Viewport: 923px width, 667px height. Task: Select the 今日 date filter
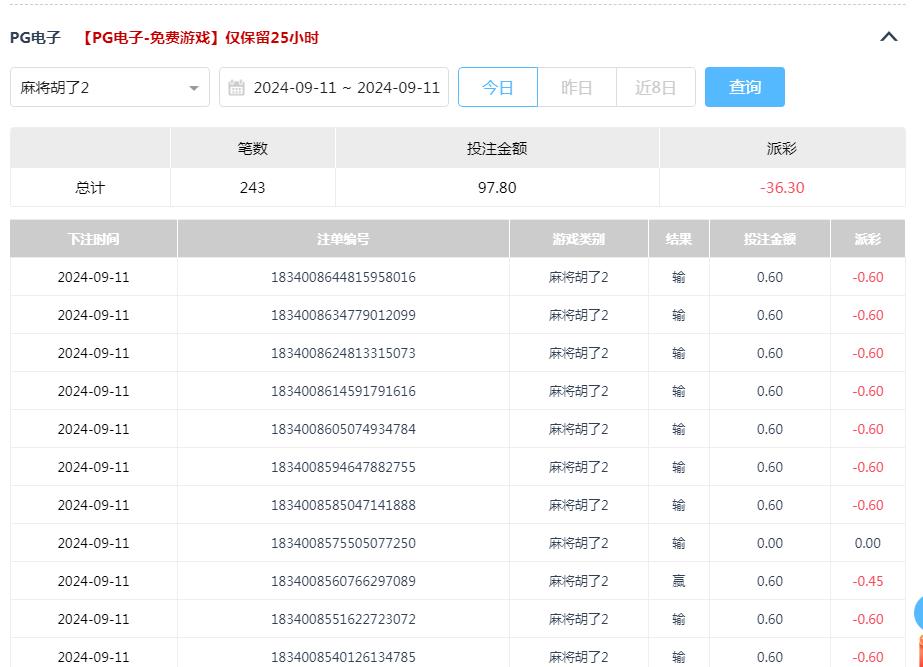tap(497, 87)
